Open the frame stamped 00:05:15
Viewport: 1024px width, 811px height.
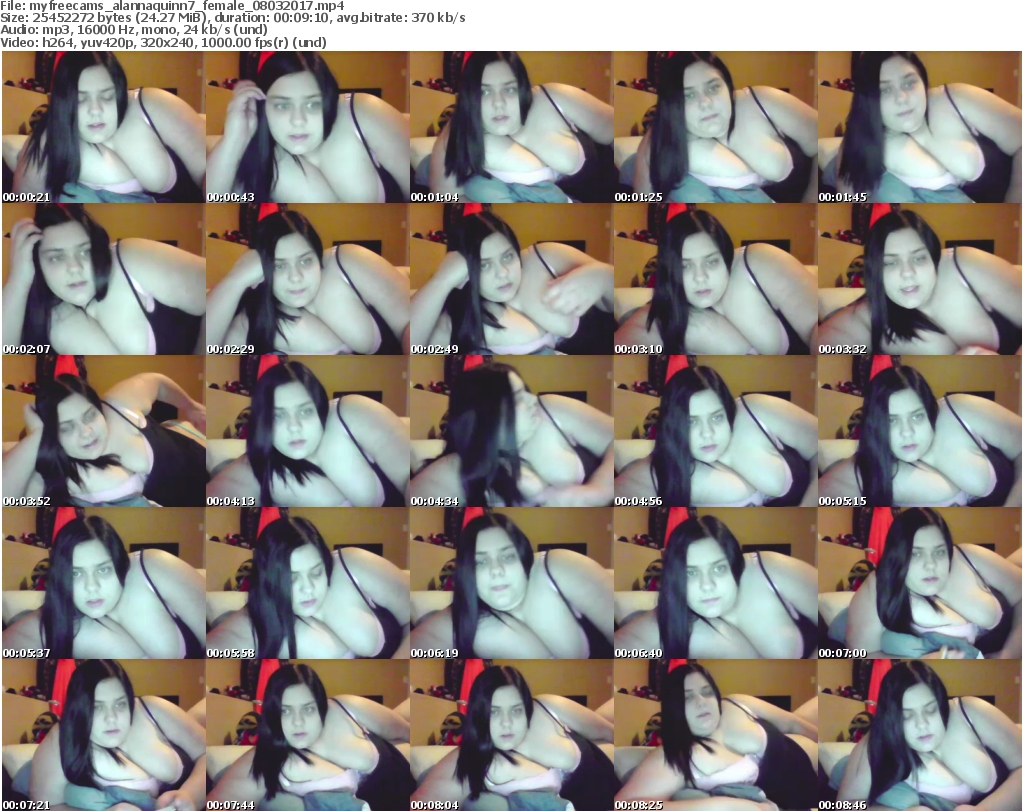pos(920,432)
